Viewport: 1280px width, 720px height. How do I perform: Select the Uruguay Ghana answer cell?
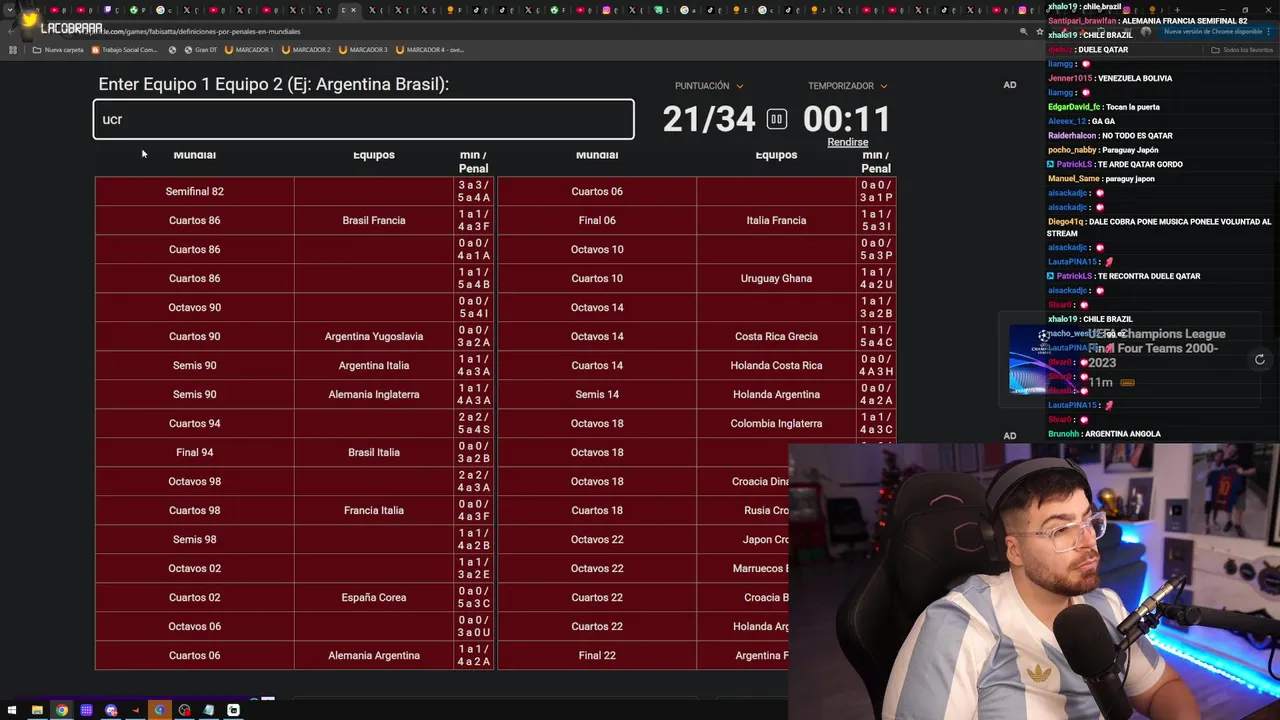776,278
